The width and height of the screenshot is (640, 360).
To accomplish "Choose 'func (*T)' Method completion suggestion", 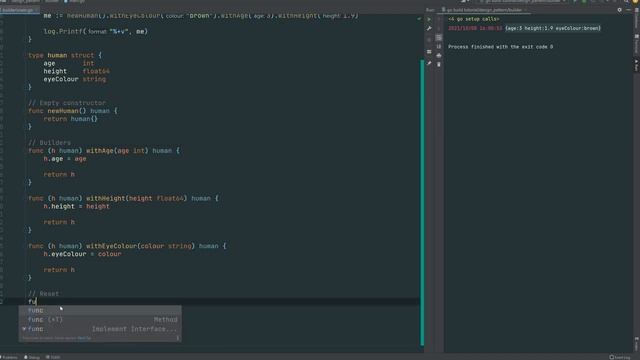I will click(x=100, y=320).
